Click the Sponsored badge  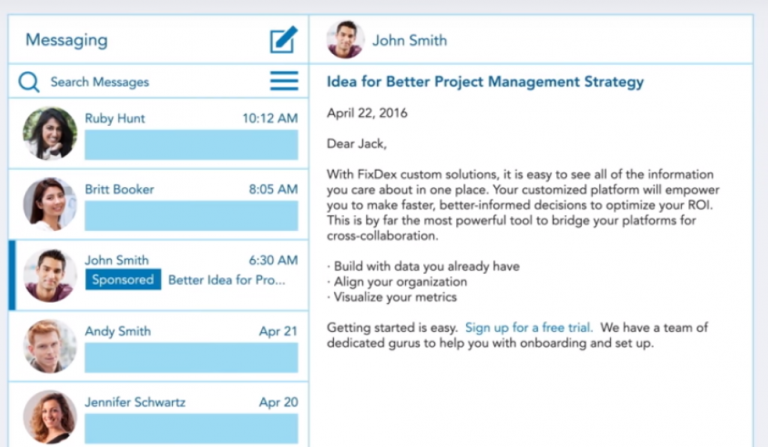click(x=123, y=280)
